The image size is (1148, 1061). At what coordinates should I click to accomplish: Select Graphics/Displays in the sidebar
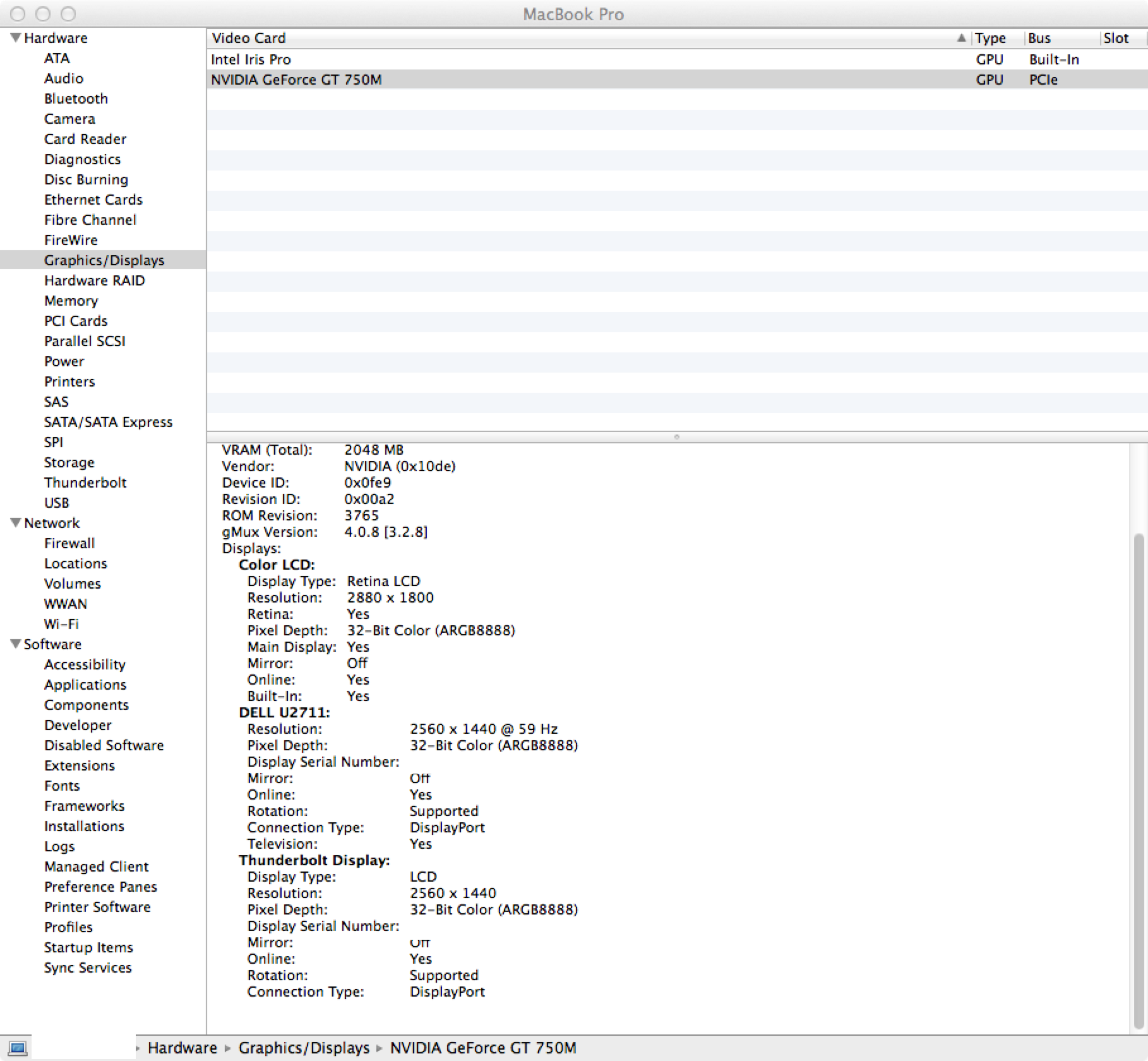click(x=104, y=260)
